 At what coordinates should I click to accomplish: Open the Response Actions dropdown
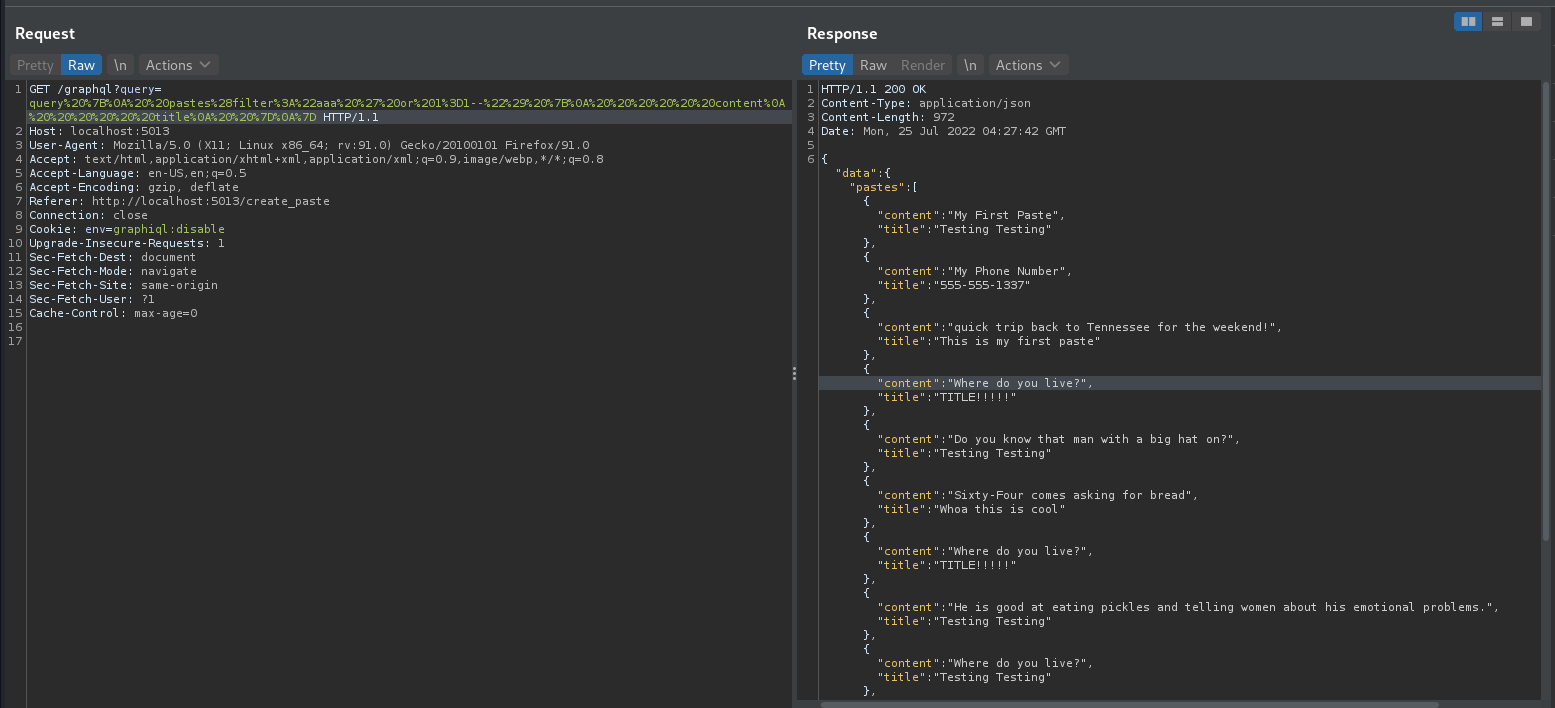pyautogui.click(x=1028, y=64)
